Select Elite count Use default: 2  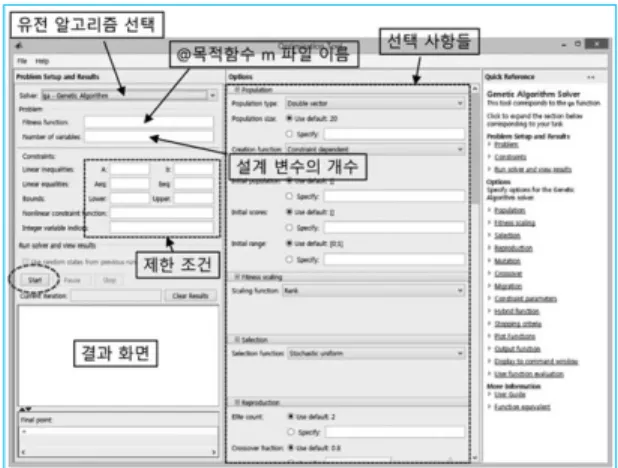point(290,416)
